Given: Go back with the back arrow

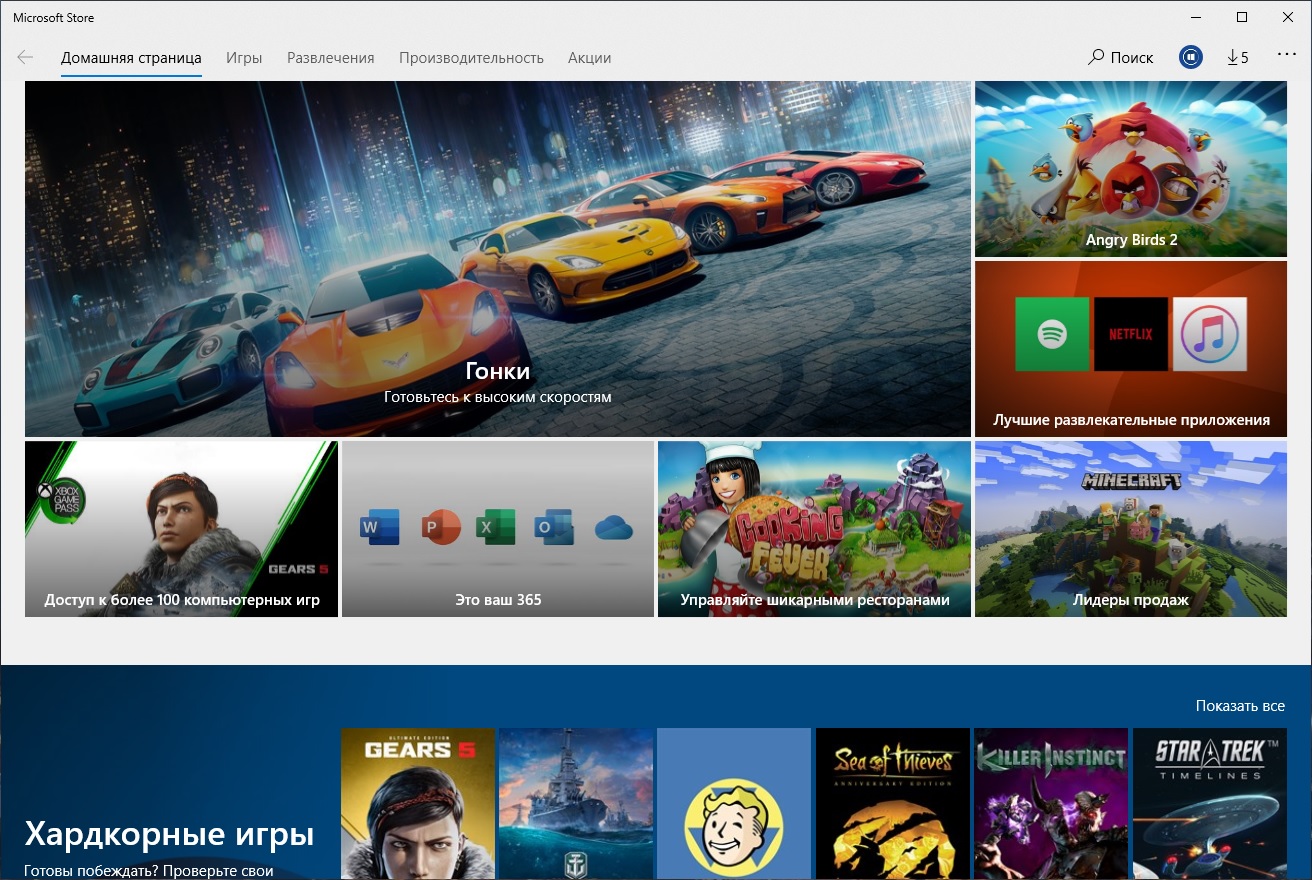Looking at the screenshot, I should click(25, 57).
